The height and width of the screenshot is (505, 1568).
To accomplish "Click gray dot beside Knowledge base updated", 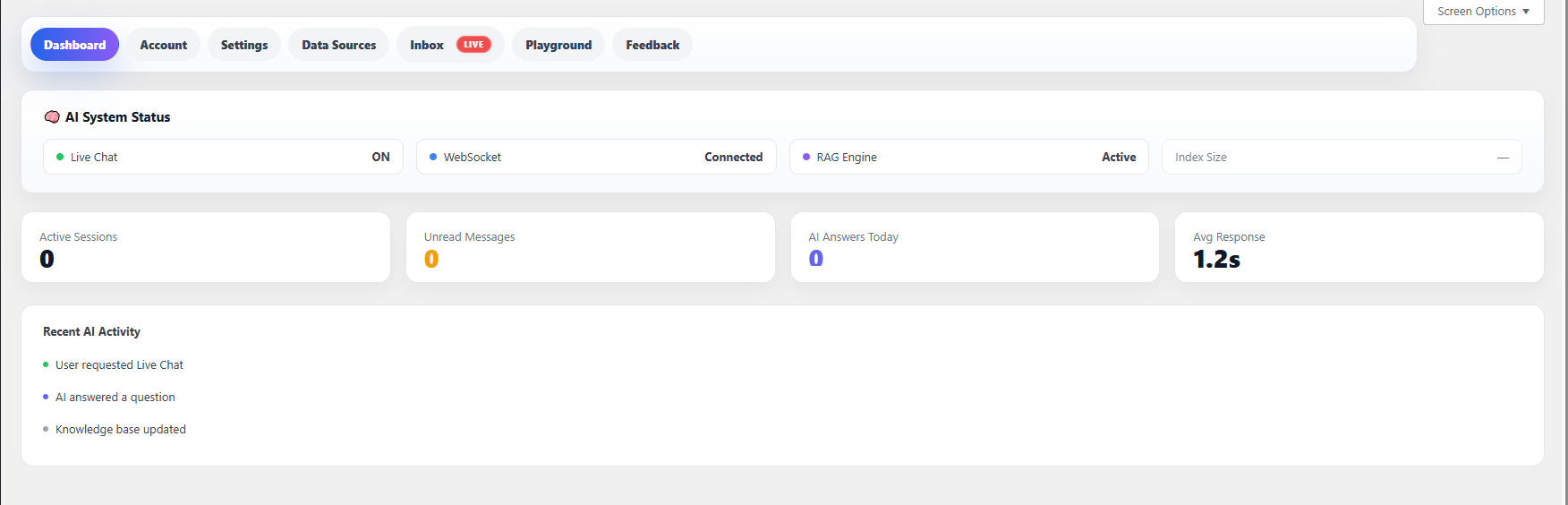I will pyautogui.click(x=46, y=429).
